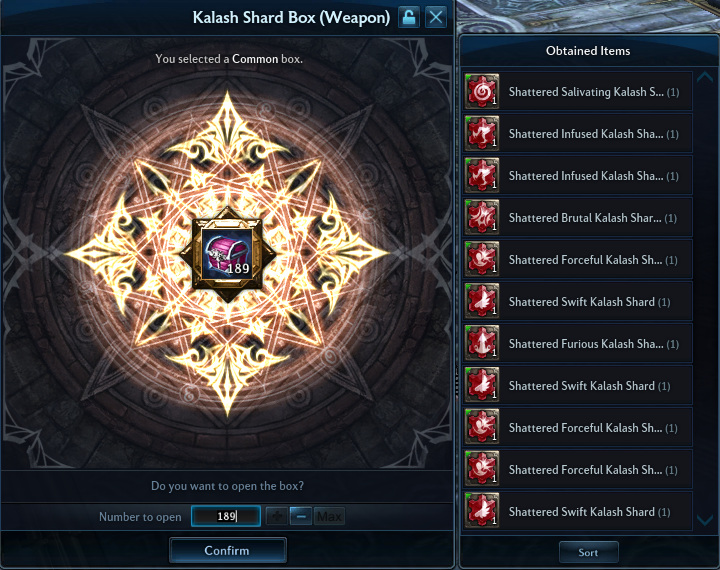Click the last Shattered Swift Kalash Shard icon
The image size is (720, 570).
(482, 510)
